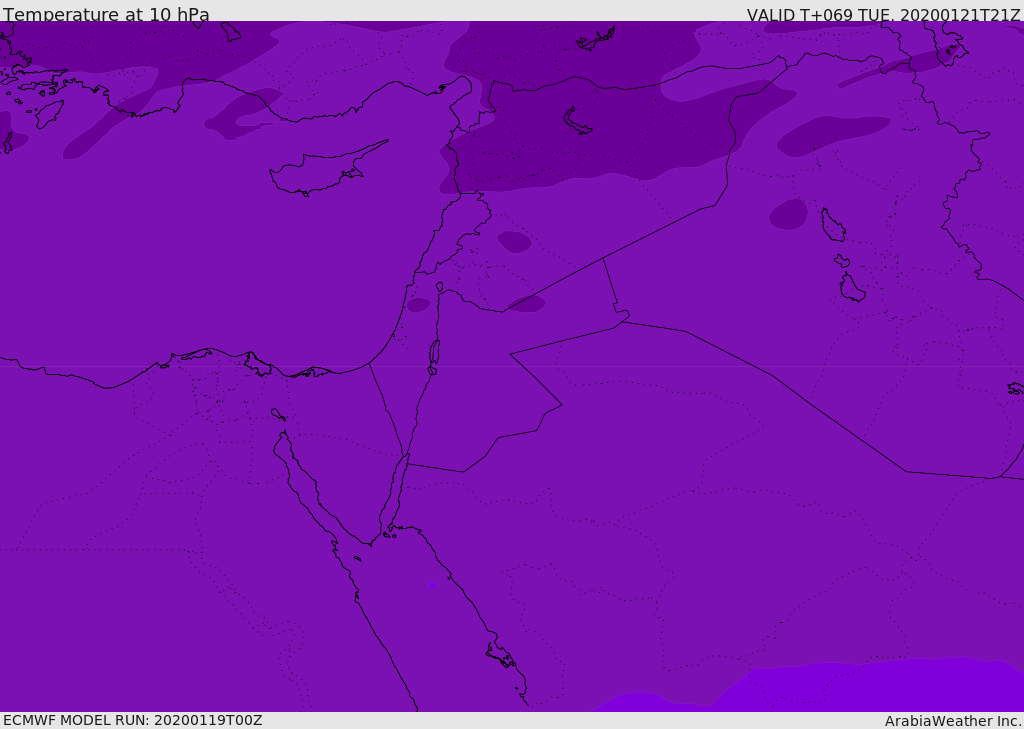Click the 'ArabiaWeather Inc' credit text

tap(952, 721)
